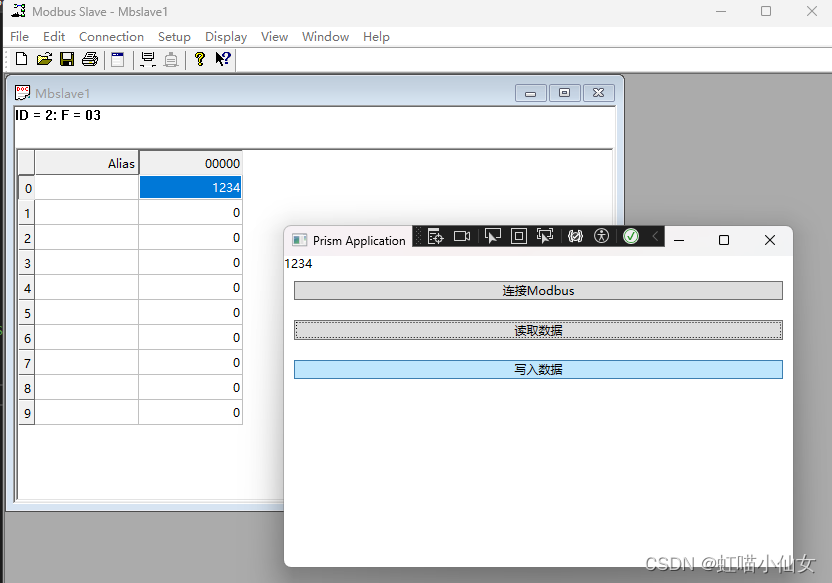Print the Modbus Slave view
The image size is (832, 583).
pos(89,59)
